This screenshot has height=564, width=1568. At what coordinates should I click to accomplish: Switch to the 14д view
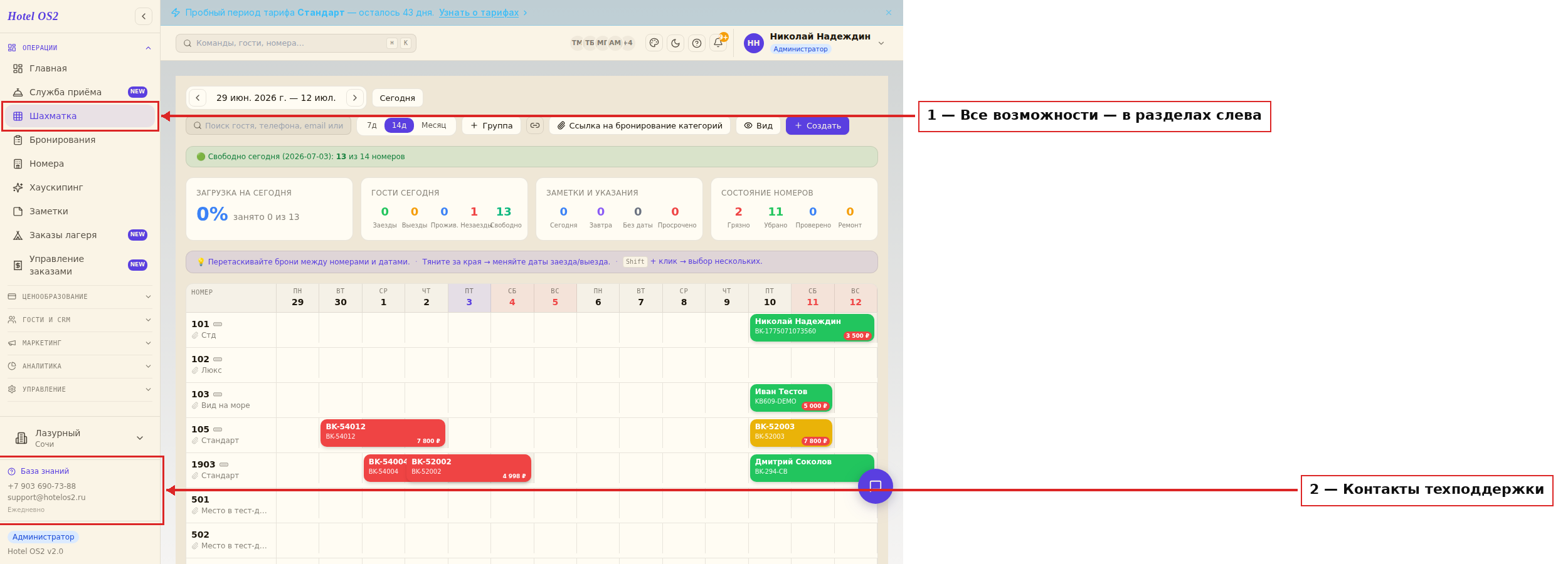point(399,125)
